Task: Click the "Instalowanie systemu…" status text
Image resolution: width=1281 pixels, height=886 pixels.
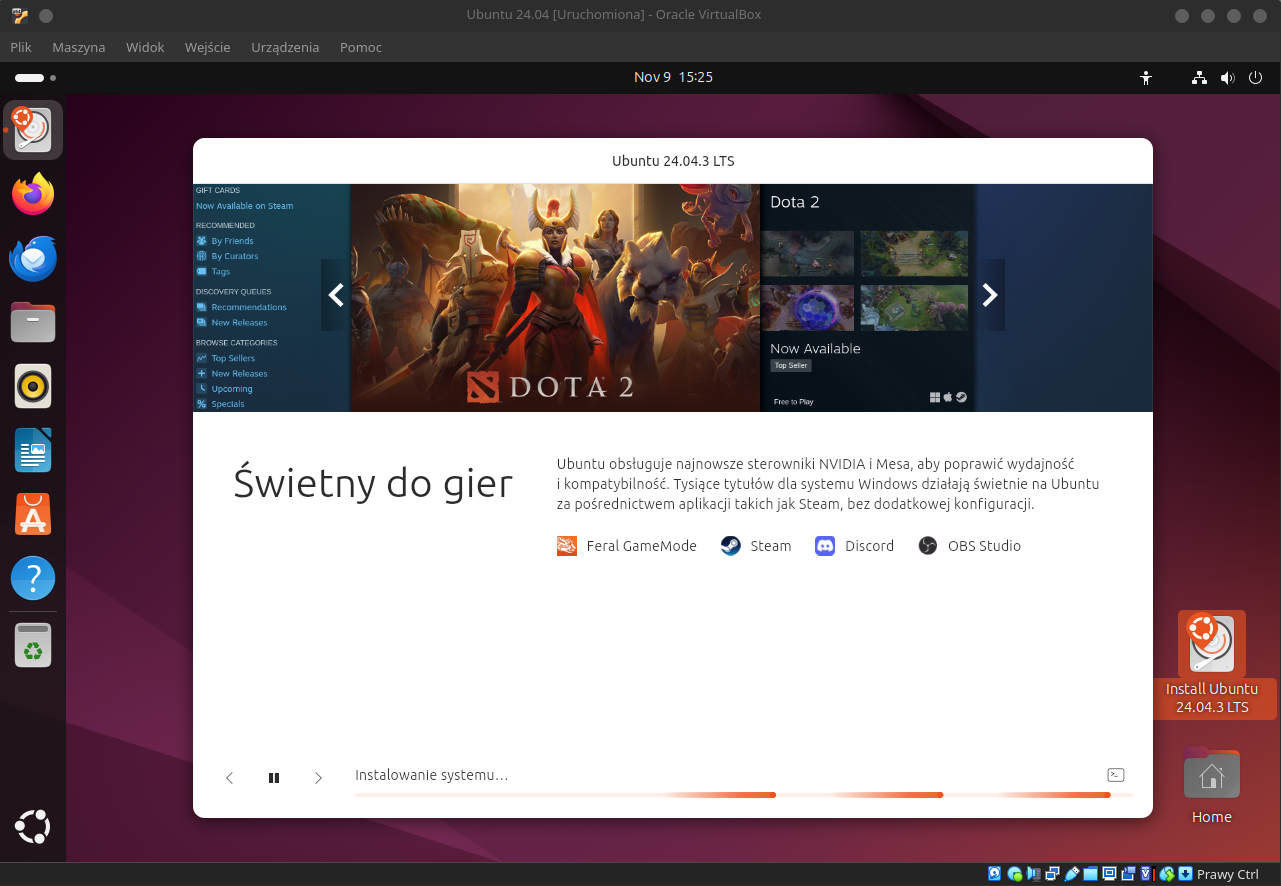Action: (x=432, y=775)
